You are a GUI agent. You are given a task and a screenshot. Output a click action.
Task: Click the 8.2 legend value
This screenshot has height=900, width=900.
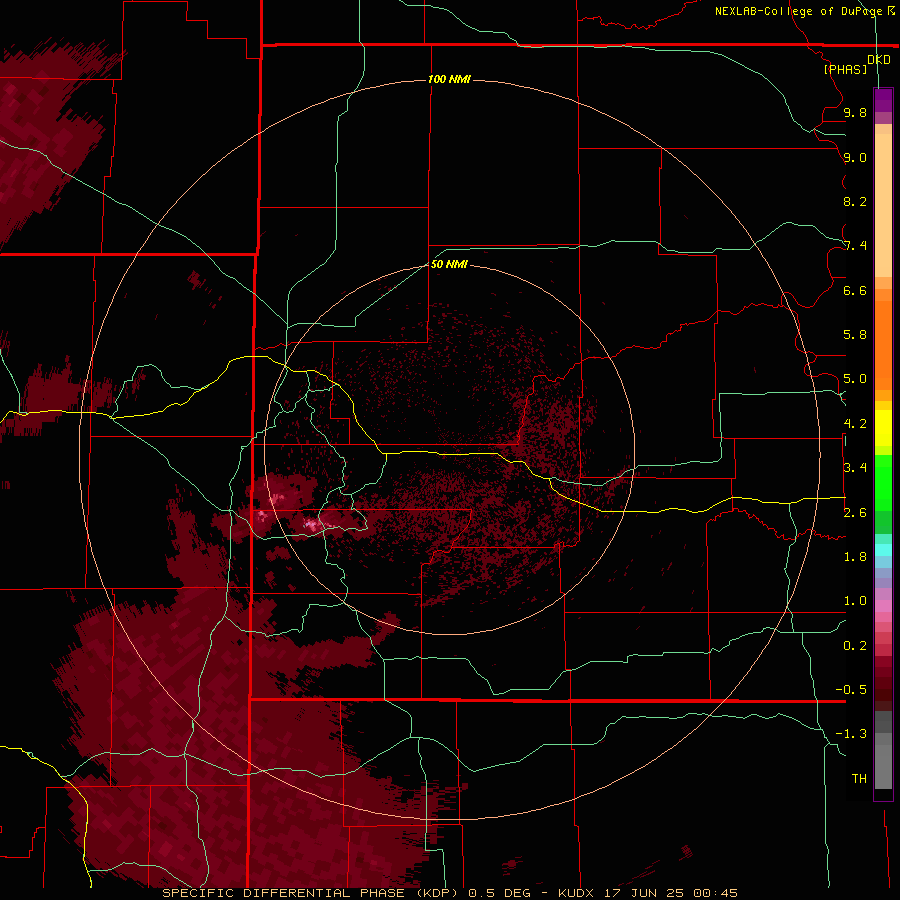tap(855, 201)
